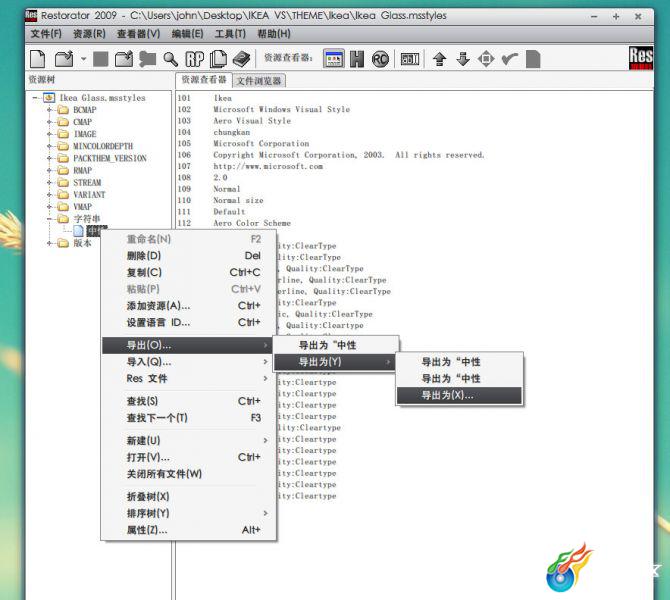Click the Res logo in toolbar corner
This screenshot has height=600, width=670.
pyautogui.click(x=641, y=58)
